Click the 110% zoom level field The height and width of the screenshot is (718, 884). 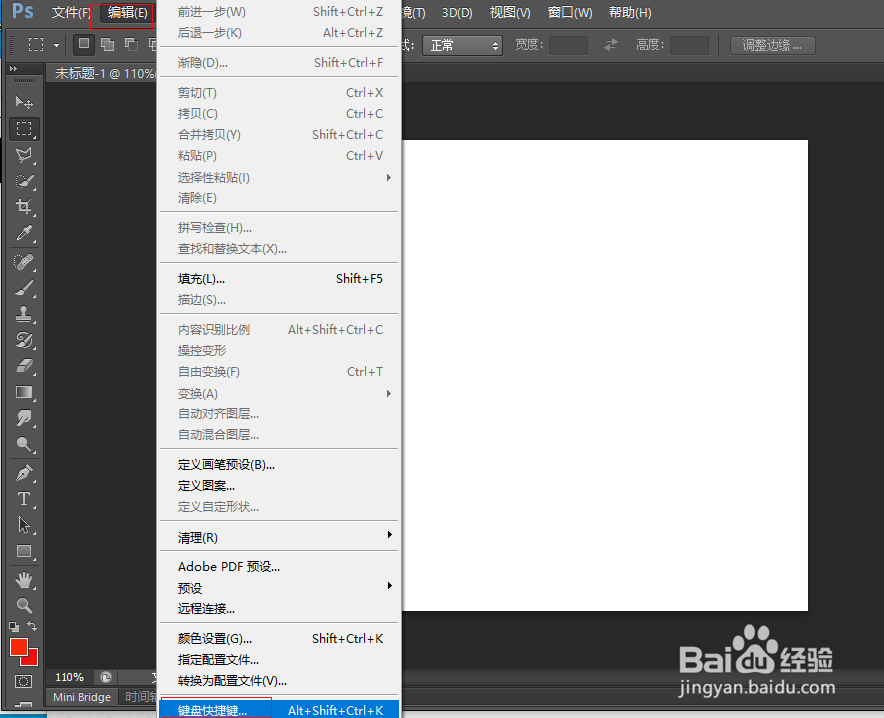(x=68, y=677)
